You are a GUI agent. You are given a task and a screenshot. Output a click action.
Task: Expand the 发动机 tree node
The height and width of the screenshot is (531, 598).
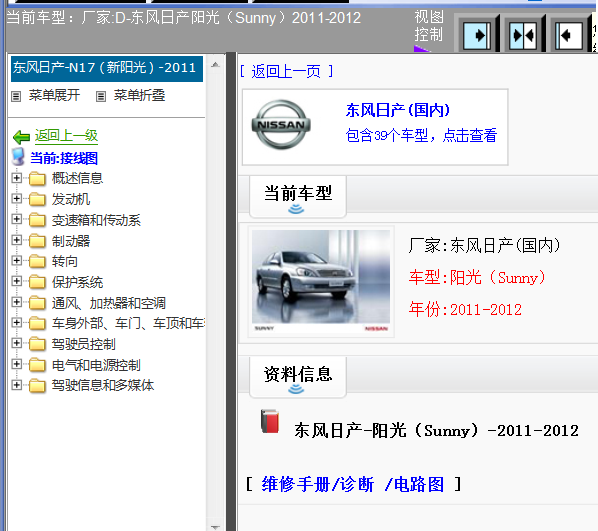click(x=16, y=198)
